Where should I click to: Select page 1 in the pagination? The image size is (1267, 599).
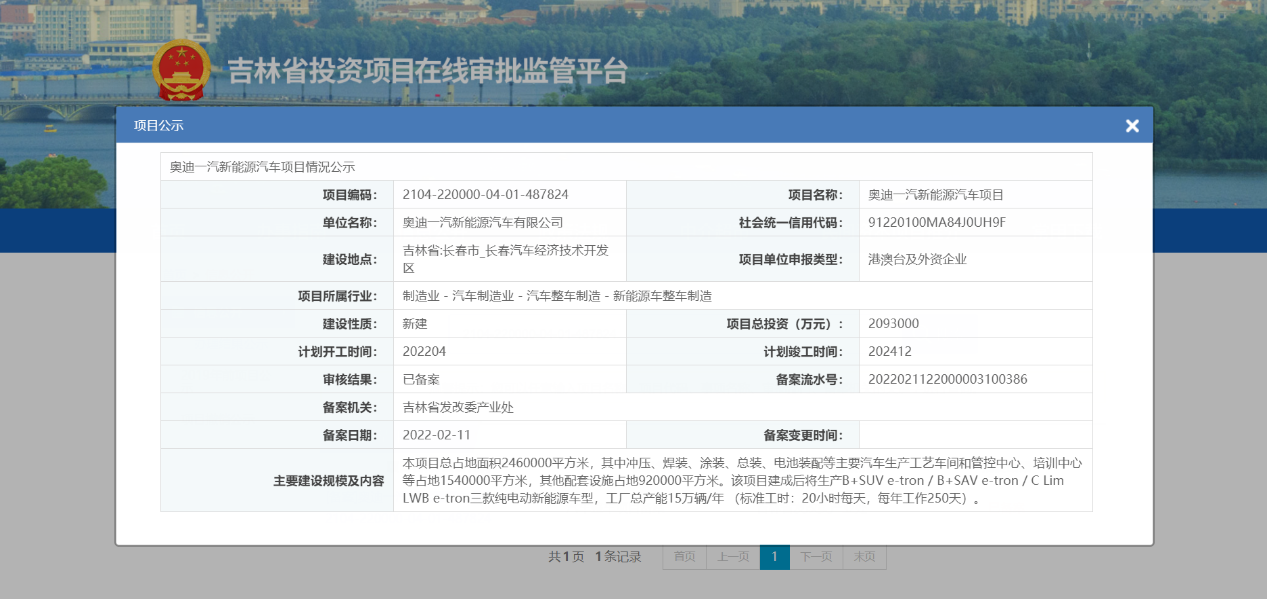(x=774, y=557)
